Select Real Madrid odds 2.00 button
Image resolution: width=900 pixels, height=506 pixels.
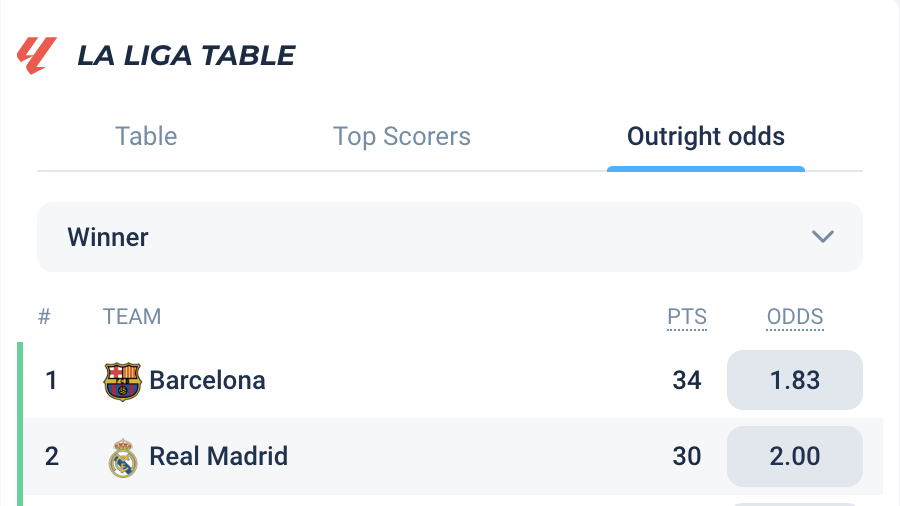(x=794, y=456)
